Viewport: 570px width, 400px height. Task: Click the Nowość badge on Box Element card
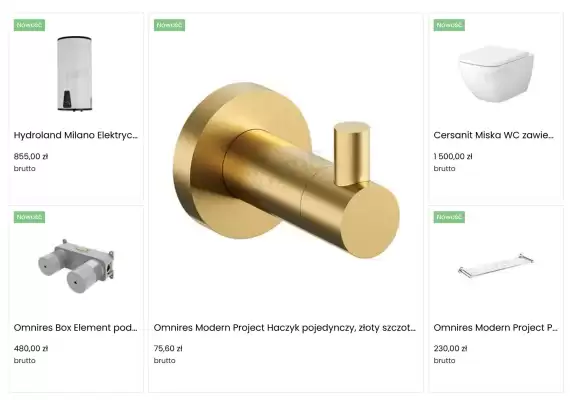click(x=29, y=217)
